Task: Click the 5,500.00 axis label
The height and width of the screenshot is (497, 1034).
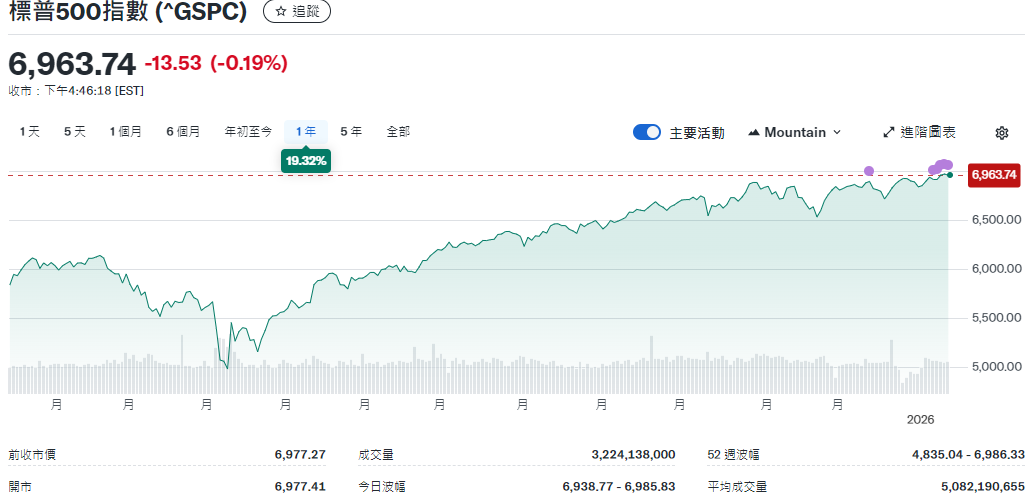Action: coord(997,318)
